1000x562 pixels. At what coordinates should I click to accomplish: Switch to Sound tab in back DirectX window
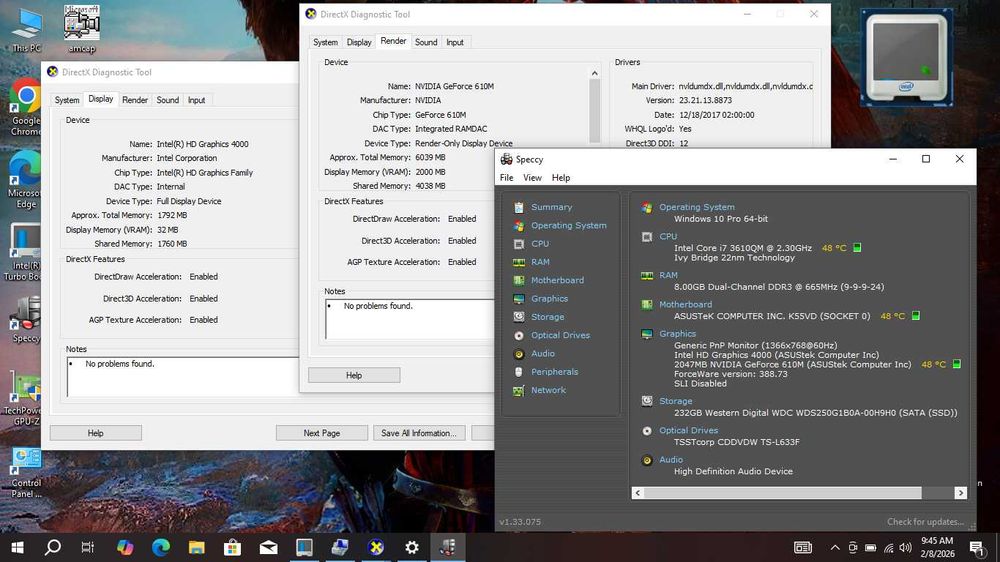(168, 100)
